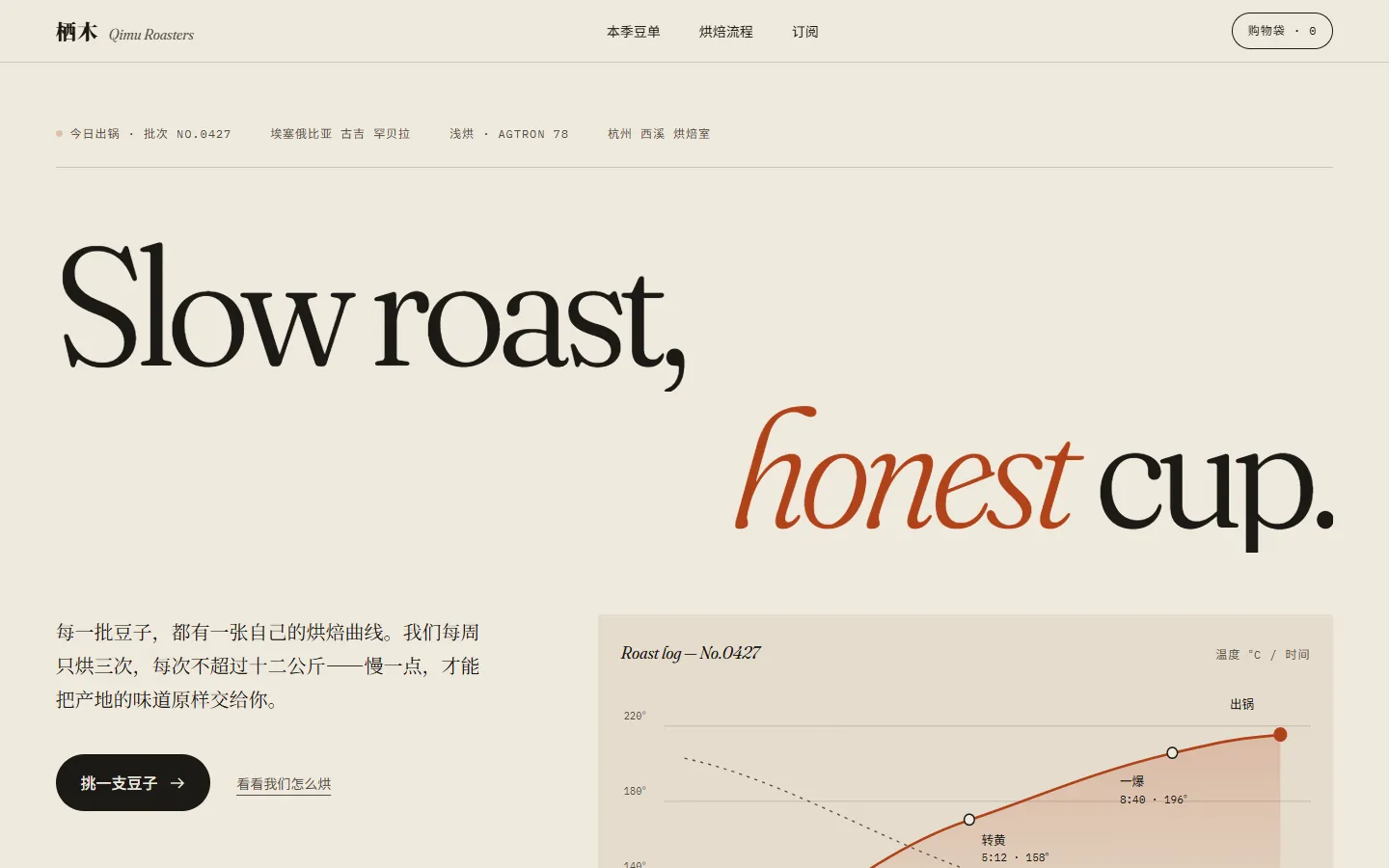Screen dimensions: 1389x868
Task: Click the 温度 °C / 时间 legend
Action: click(x=1263, y=655)
